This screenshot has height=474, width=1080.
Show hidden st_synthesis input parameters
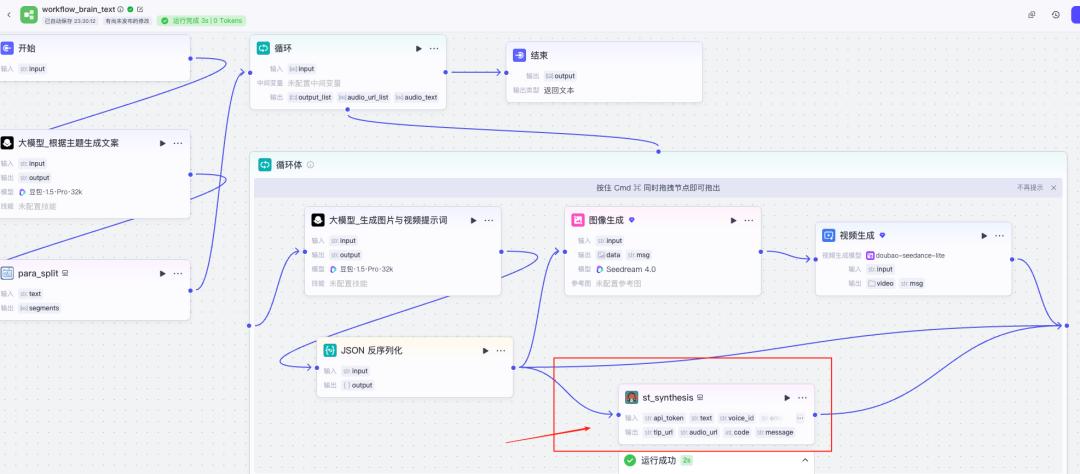click(800, 418)
